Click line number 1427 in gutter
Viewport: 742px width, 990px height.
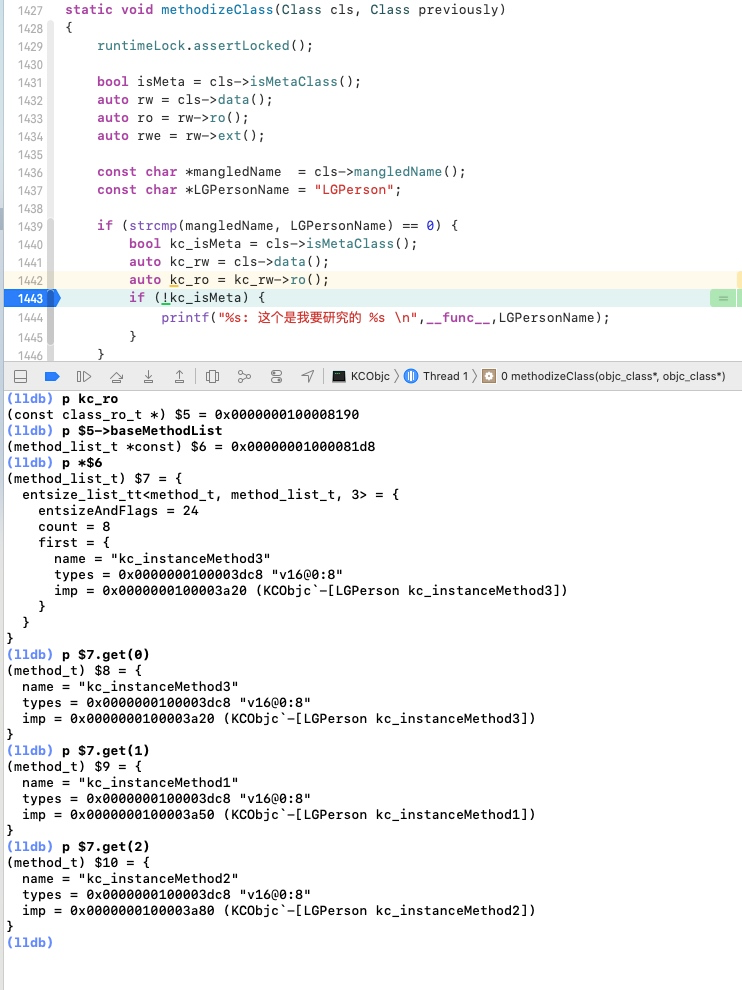[30, 10]
